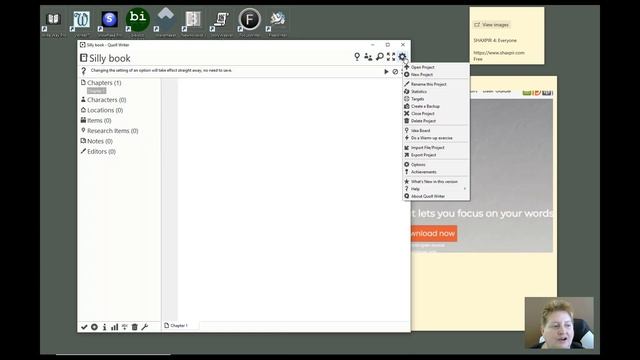Click the play arrow on the tip bar
Viewport: 640px width, 360px height.
386,71
